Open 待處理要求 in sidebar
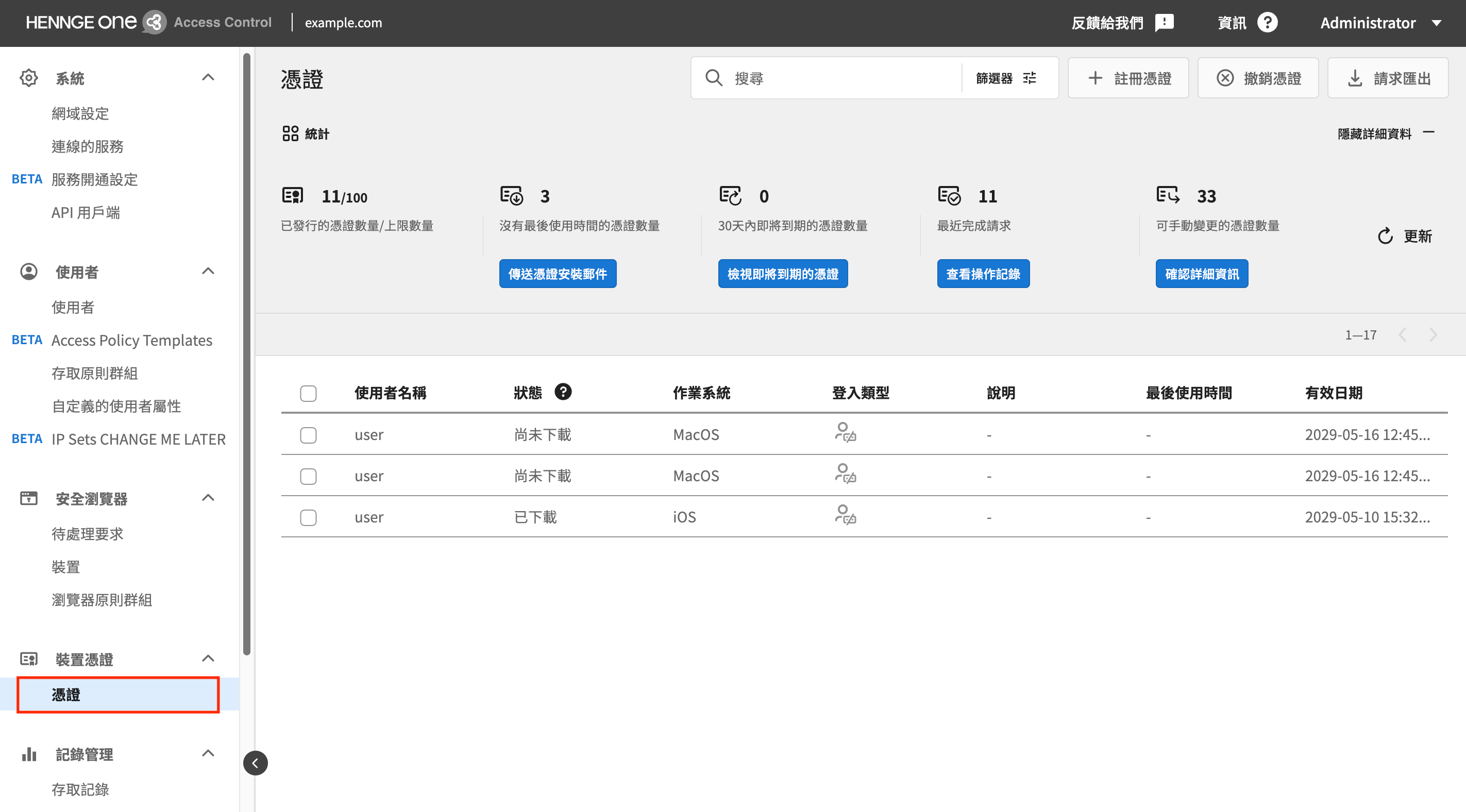Image resolution: width=1466 pixels, height=812 pixels. [88, 534]
